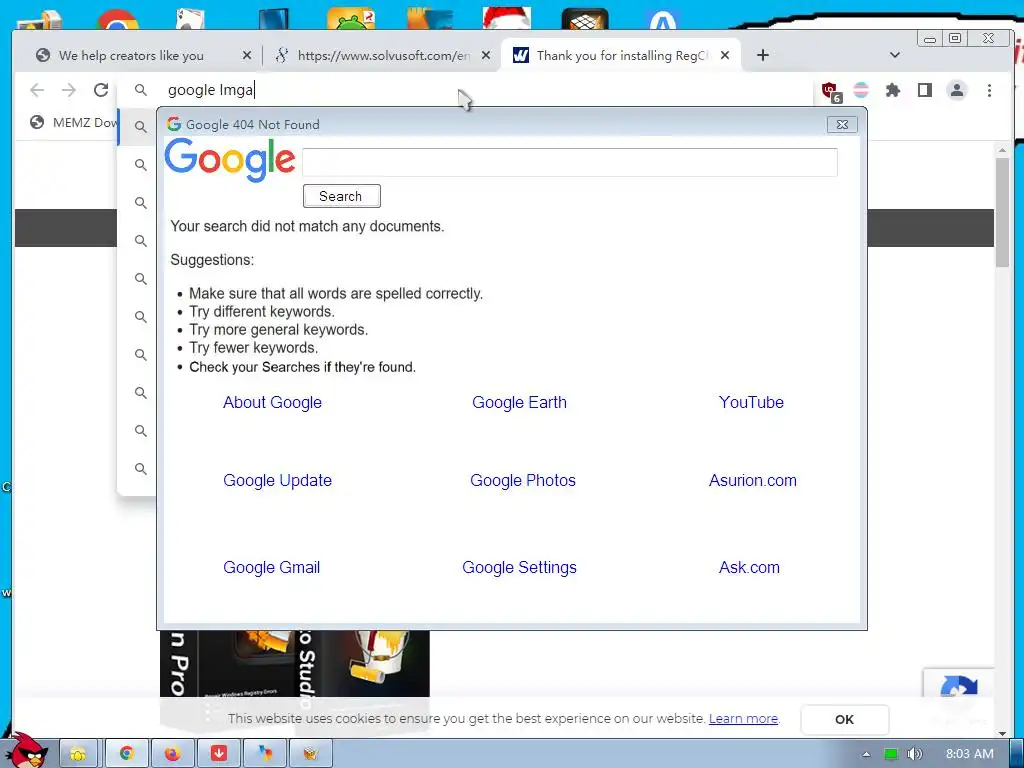
Task: Open the Extensions puzzle-piece menu
Action: pyautogui.click(x=893, y=90)
